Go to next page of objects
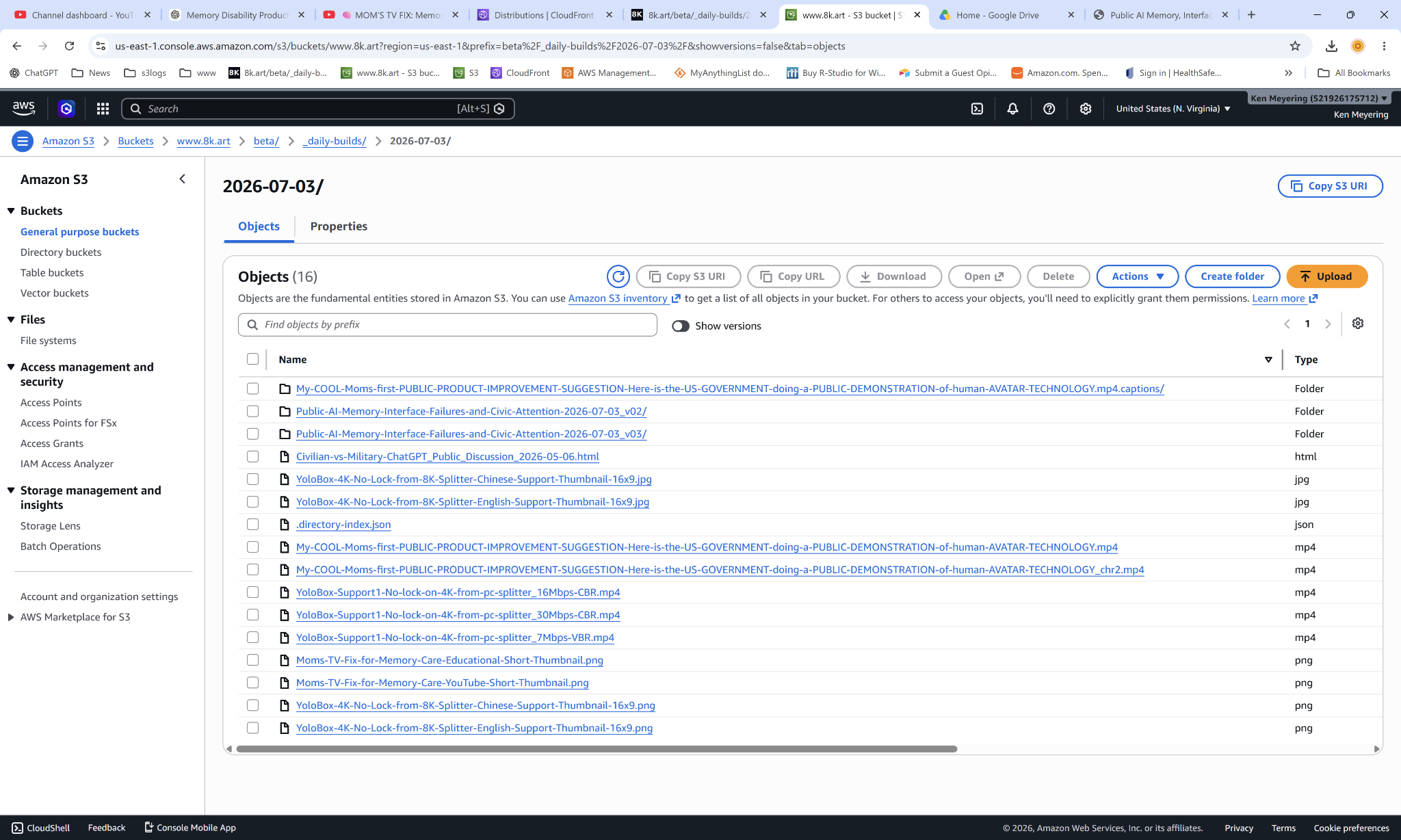 1328,324
